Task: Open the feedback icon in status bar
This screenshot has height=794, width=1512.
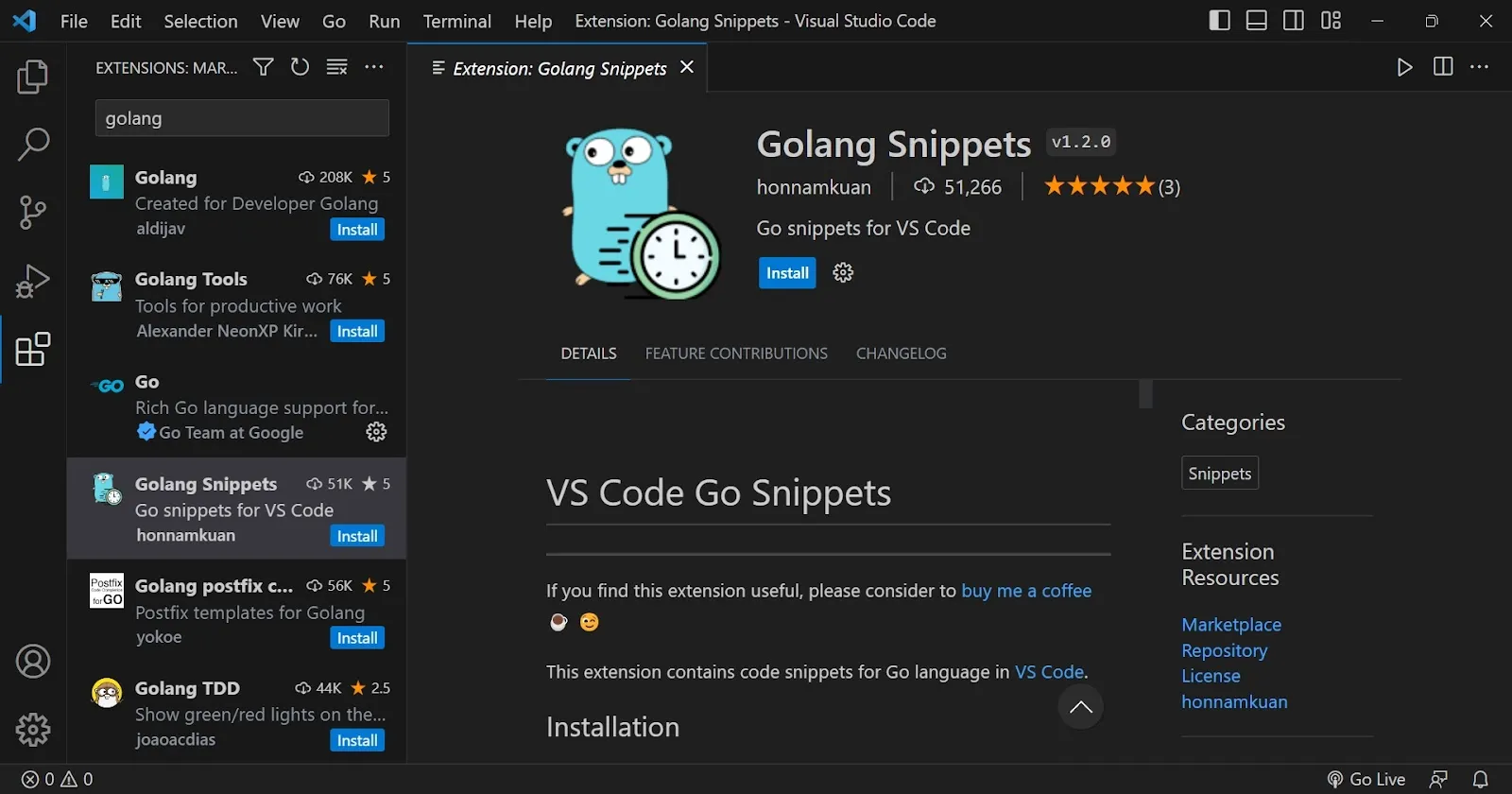Action: (x=1439, y=779)
